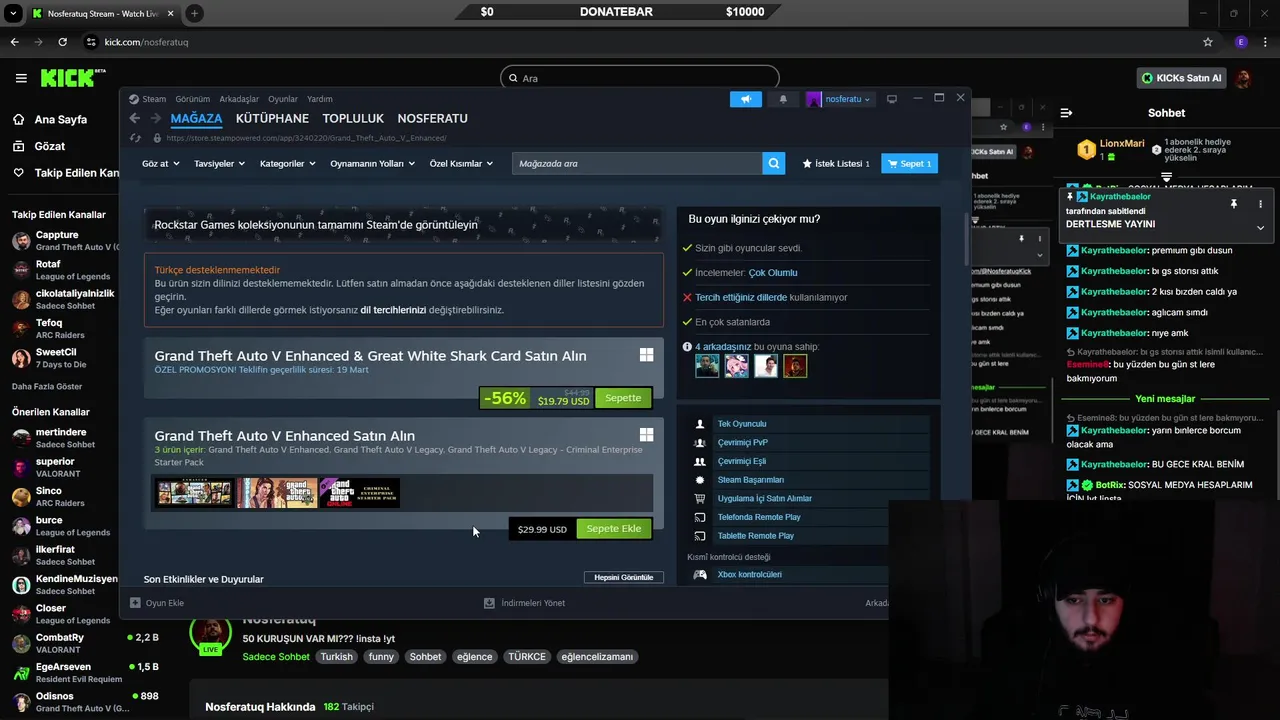Unpin the DERTLESME YAYINI pinned message

click(x=1234, y=204)
